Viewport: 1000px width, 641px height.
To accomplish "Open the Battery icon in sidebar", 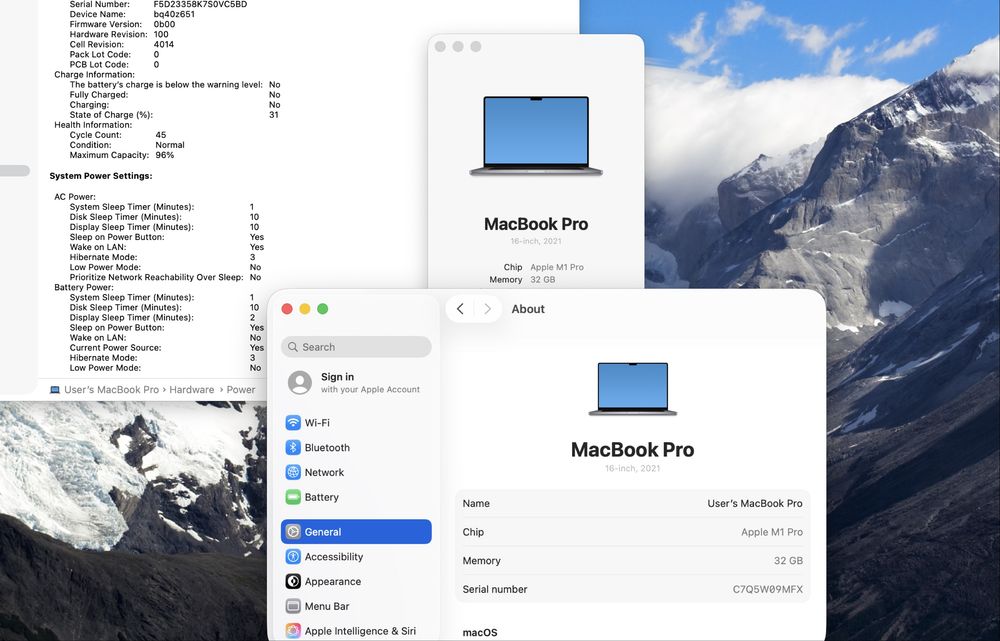I will (293, 497).
